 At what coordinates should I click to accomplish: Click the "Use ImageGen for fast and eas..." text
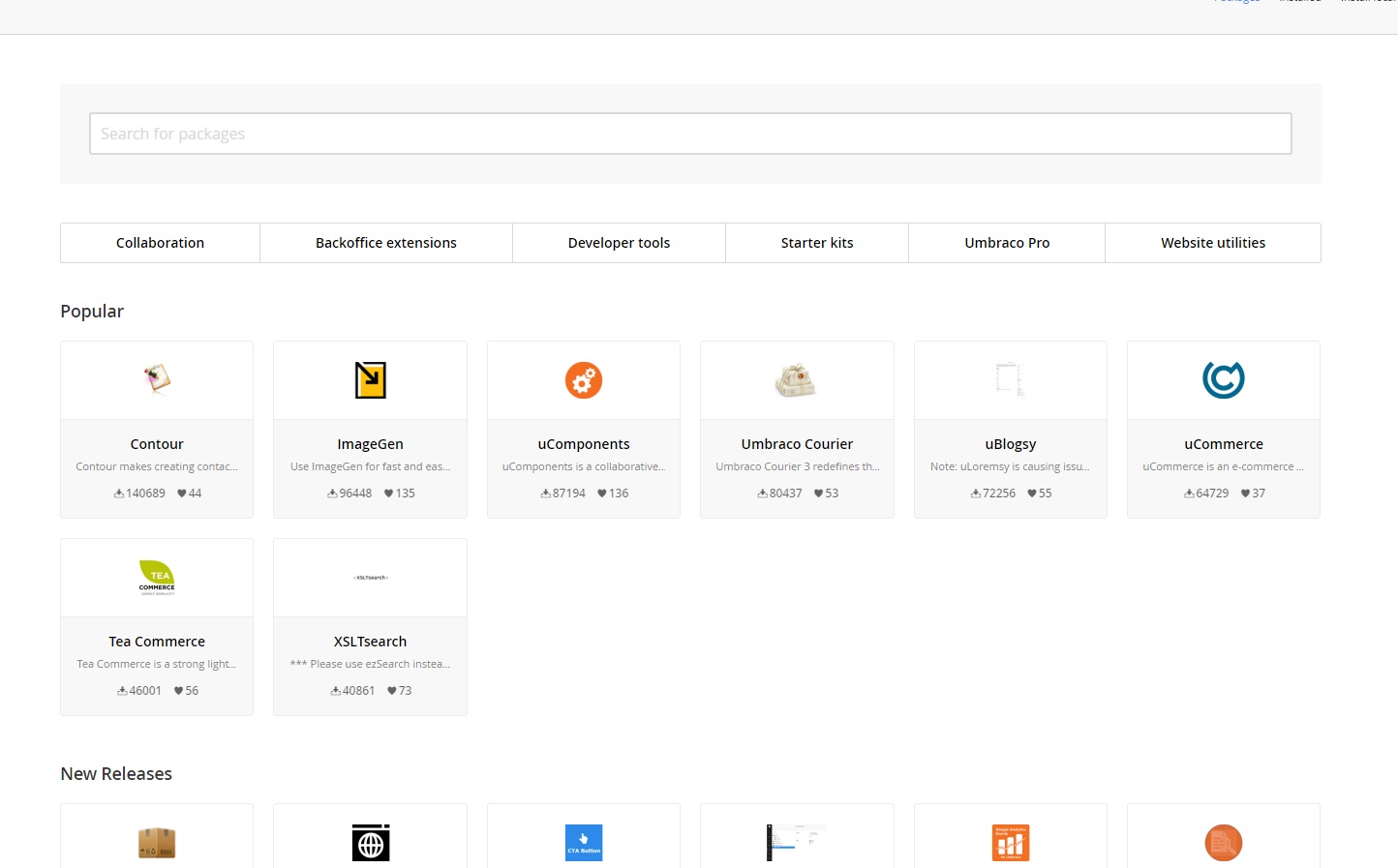coord(370,466)
